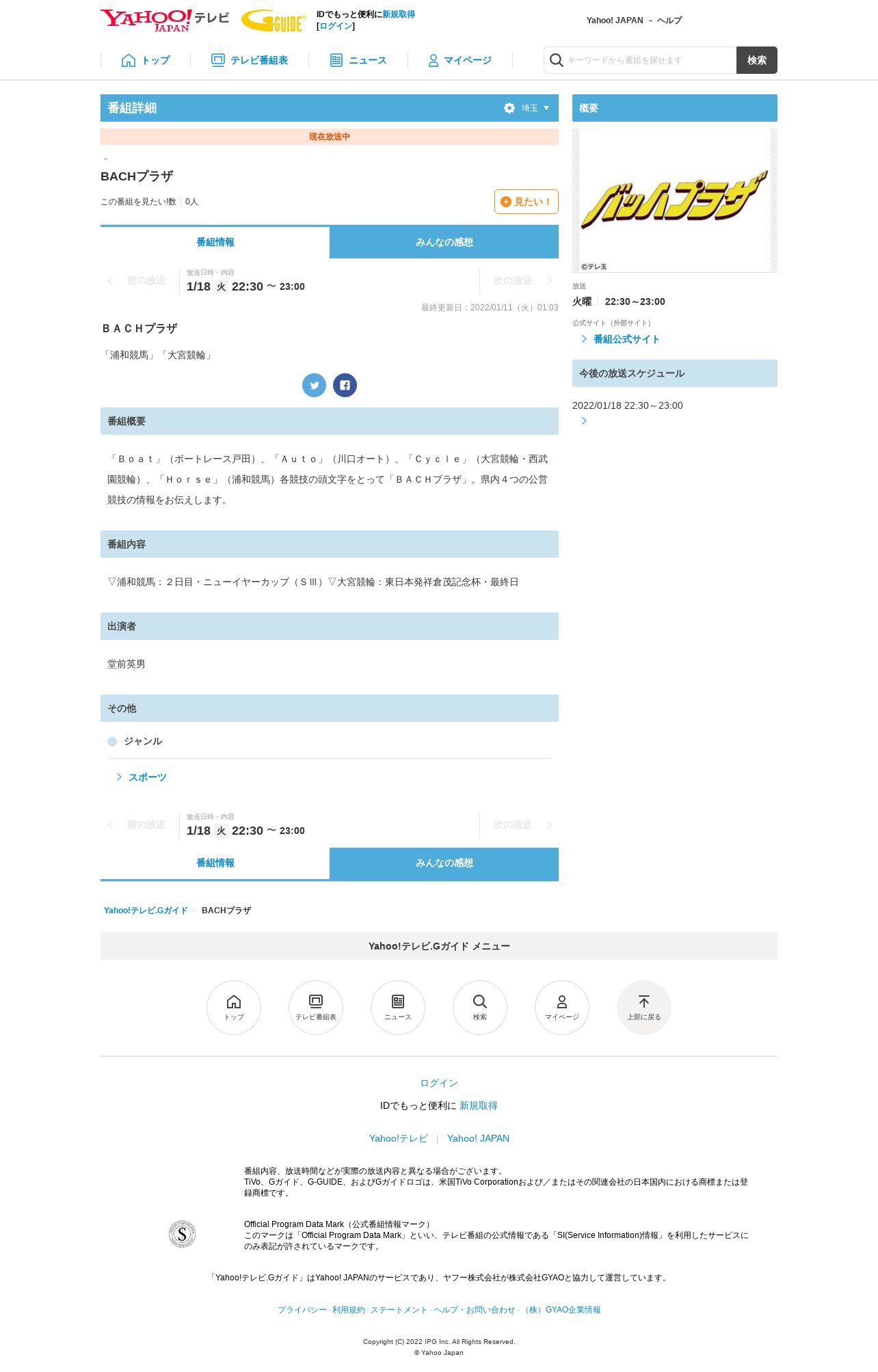Open マイページ in top navigation
The width and height of the screenshot is (878, 1372).
point(460,60)
